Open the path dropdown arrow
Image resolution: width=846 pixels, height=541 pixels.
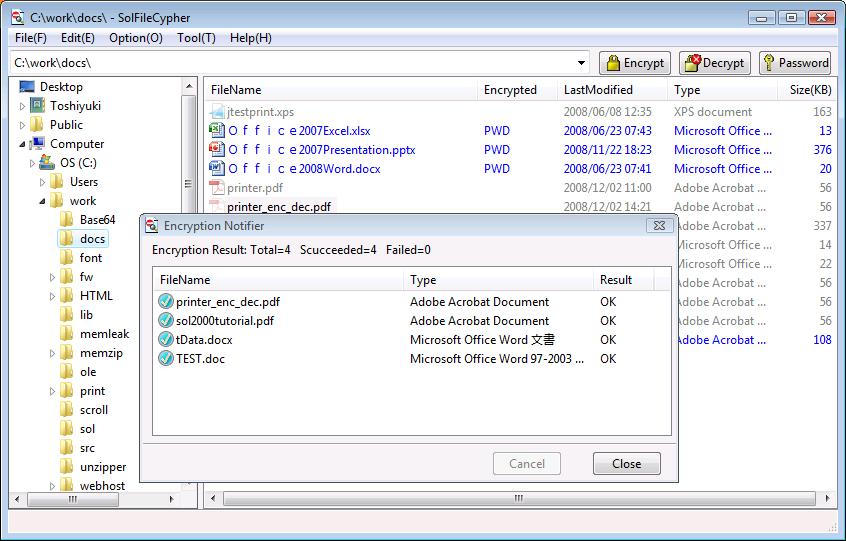tap(581, 63)
